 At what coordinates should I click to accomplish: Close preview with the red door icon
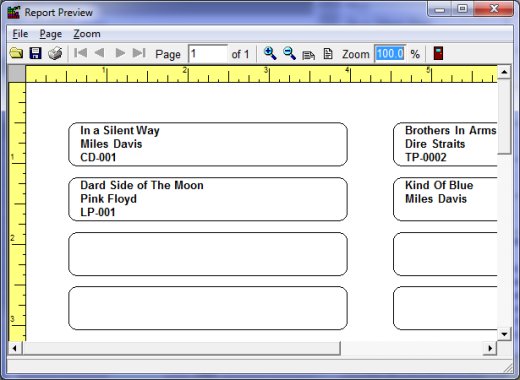pos(438,53)
